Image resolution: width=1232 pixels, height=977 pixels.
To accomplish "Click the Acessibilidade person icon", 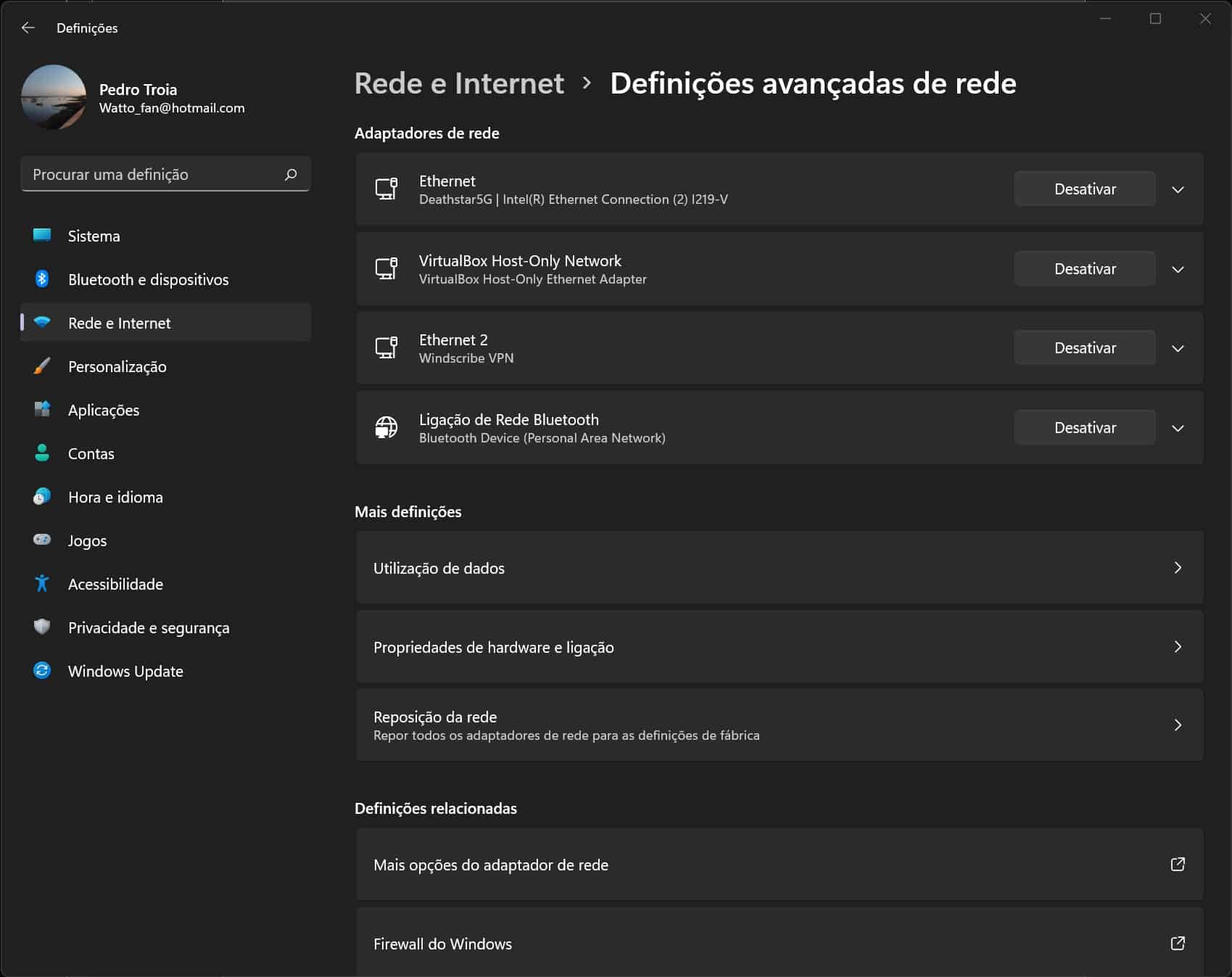I will [x=42, y=584].
